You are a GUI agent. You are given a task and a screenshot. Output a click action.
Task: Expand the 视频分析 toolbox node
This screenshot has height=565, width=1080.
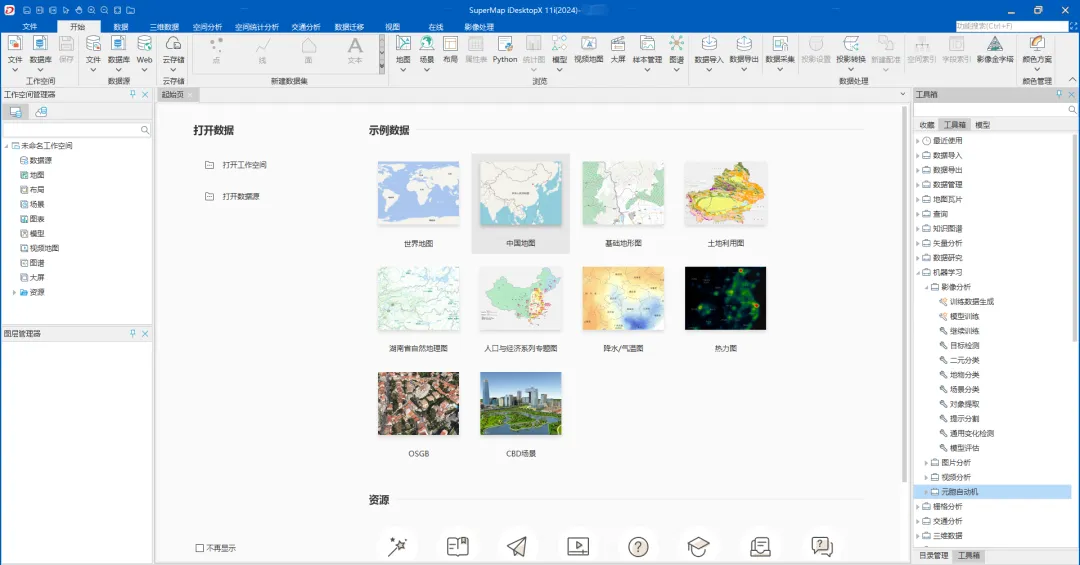[x=926, y=477]
